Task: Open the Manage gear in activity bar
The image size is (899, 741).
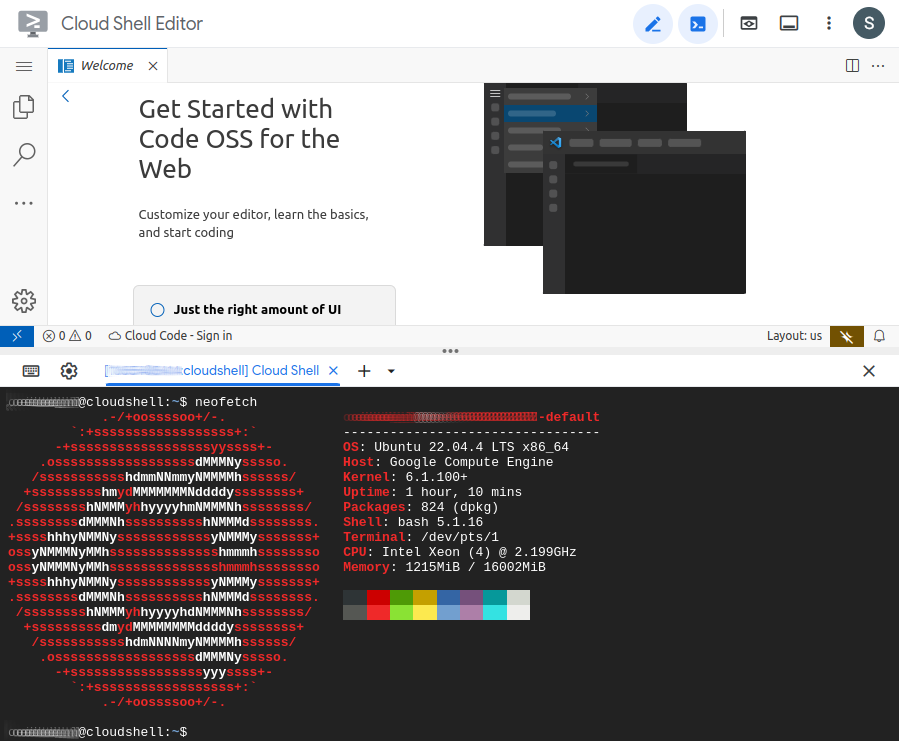Action: (24, 301)
